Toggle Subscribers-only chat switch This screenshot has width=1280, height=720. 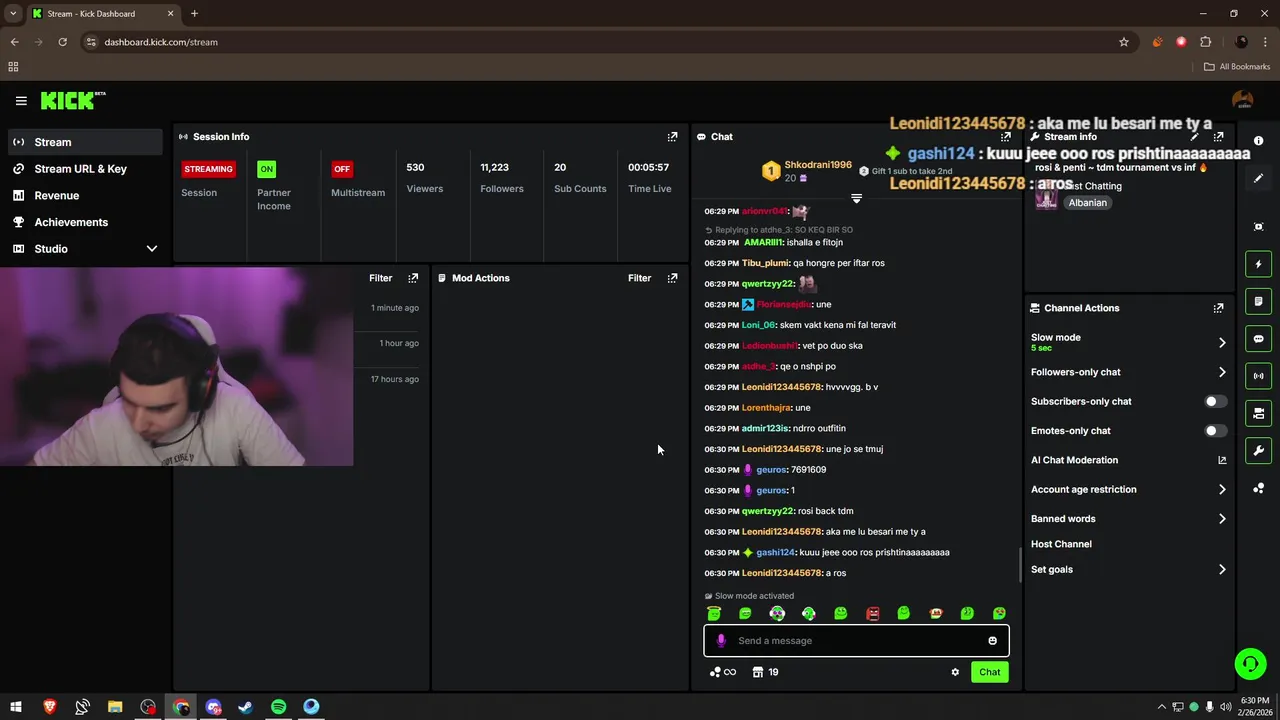(x=1215, y=401)
